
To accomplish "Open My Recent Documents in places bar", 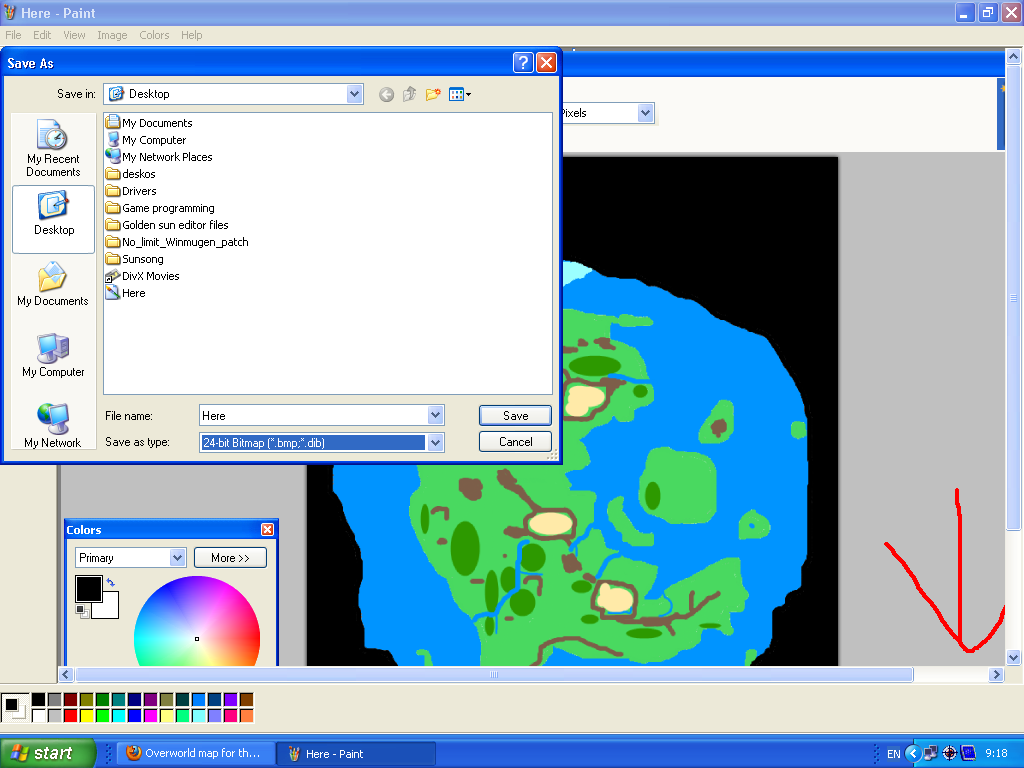I will (x=53, y=149).
